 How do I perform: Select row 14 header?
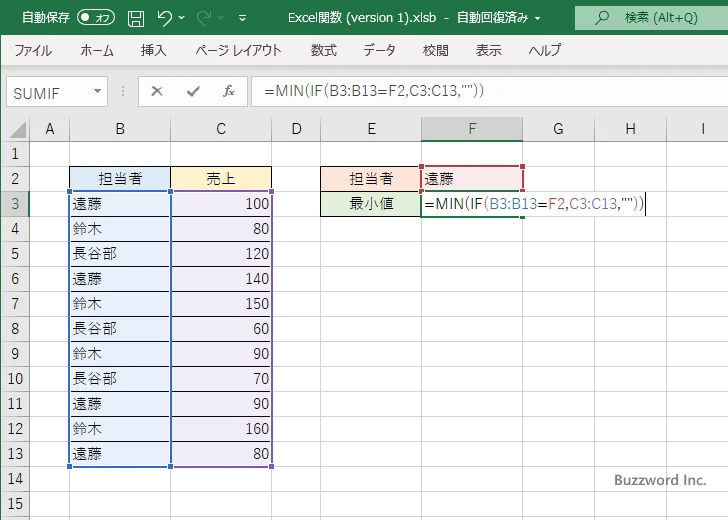pos(15,479)
